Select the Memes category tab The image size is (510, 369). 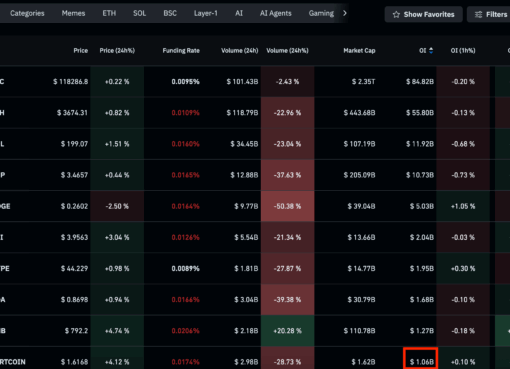73,13
